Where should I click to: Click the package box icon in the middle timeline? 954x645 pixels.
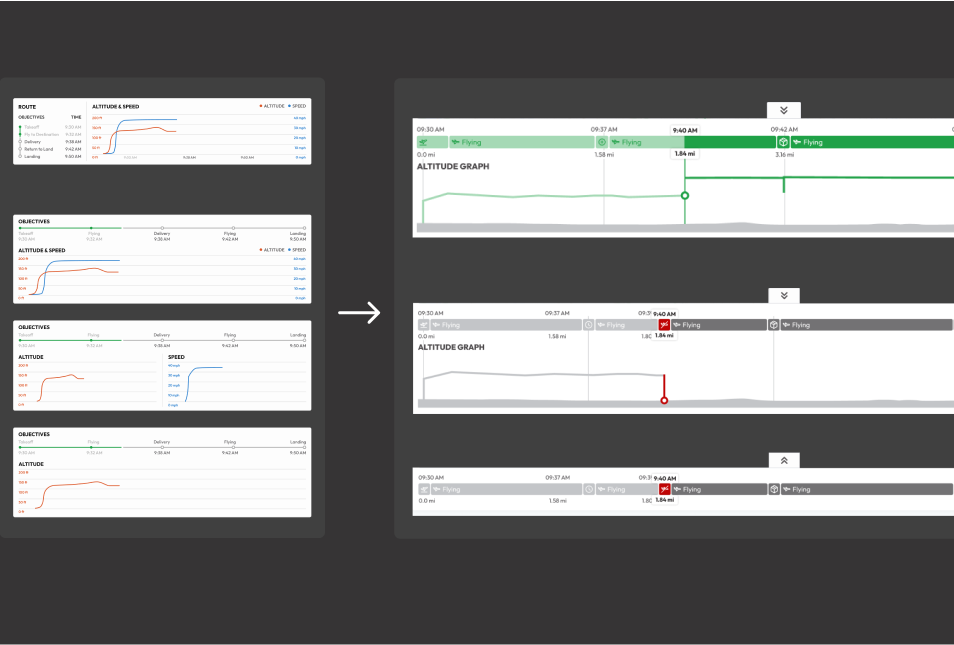pyautogui.click(x=773, y=324)
